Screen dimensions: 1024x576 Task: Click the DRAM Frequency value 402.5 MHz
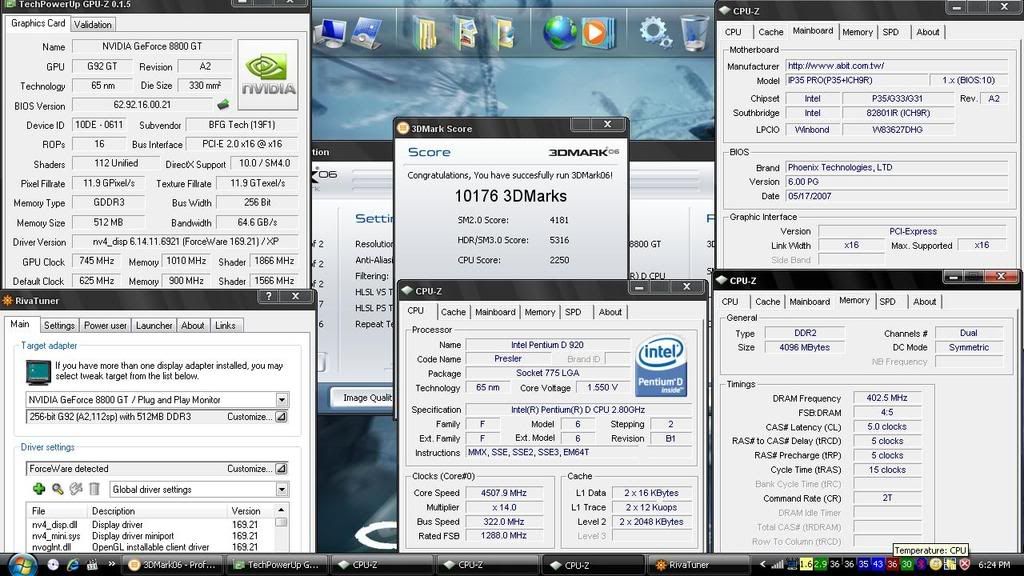[x=887, y=398]
